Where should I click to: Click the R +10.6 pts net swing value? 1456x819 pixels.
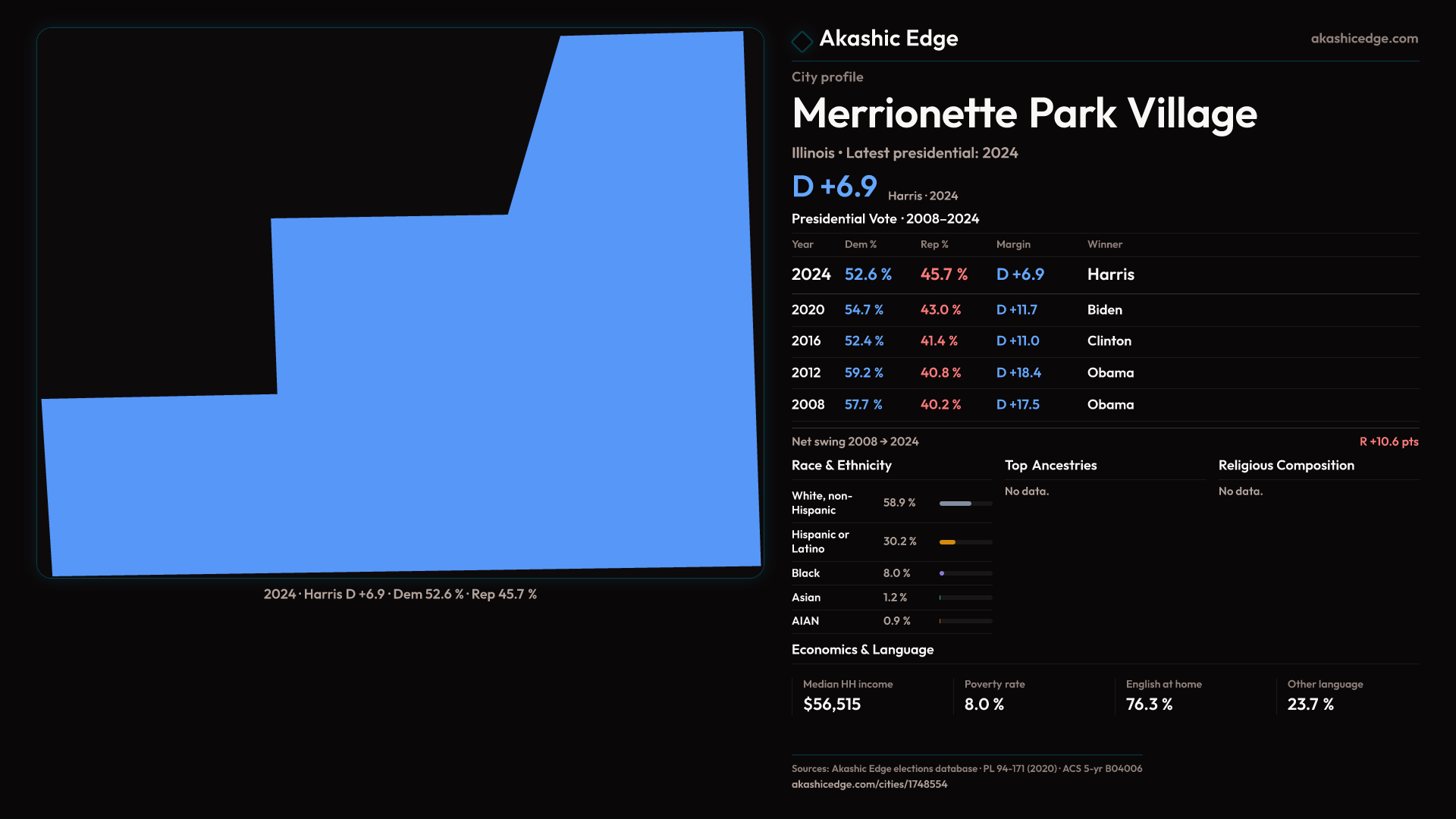[x=1389, y=441]
